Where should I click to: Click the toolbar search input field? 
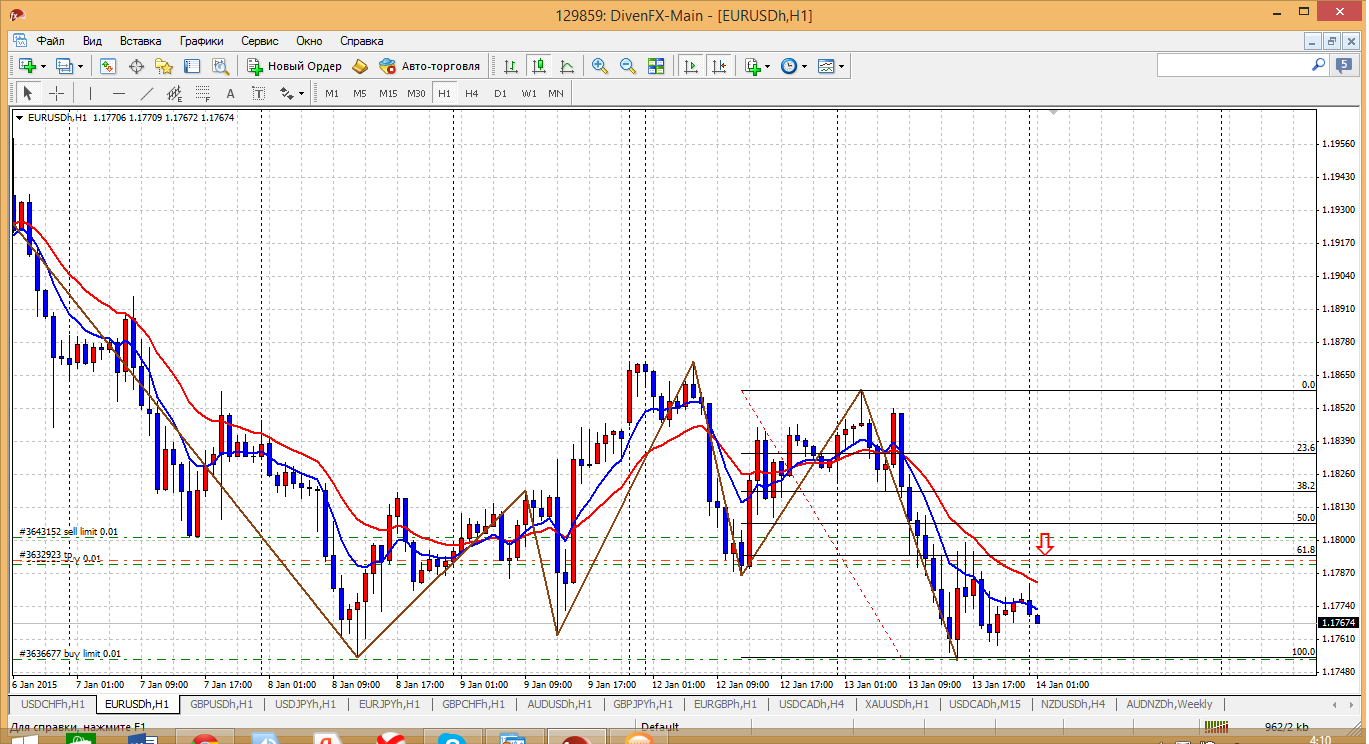[1232, 65]
